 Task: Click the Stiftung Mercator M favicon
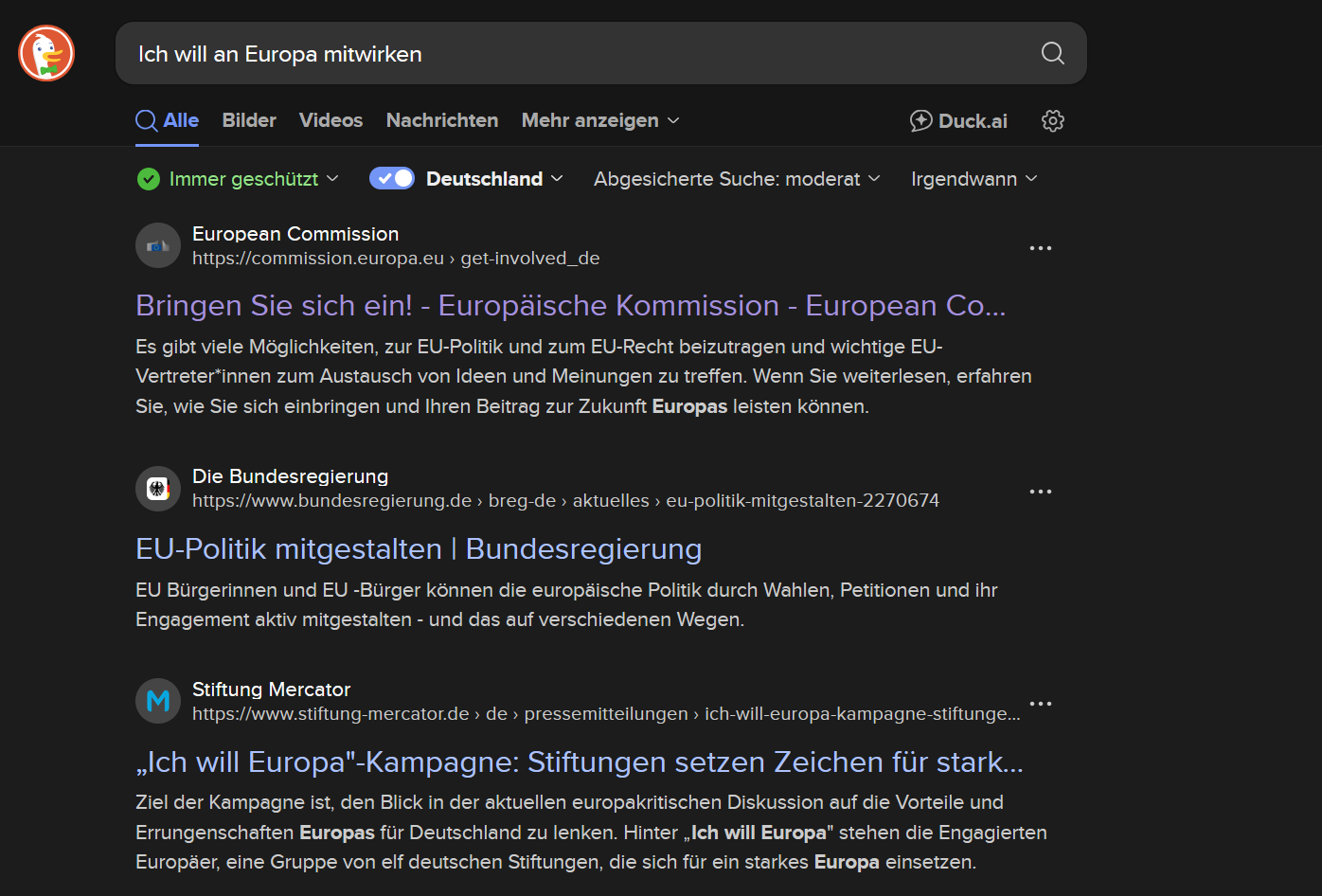[x=158, y=701]
